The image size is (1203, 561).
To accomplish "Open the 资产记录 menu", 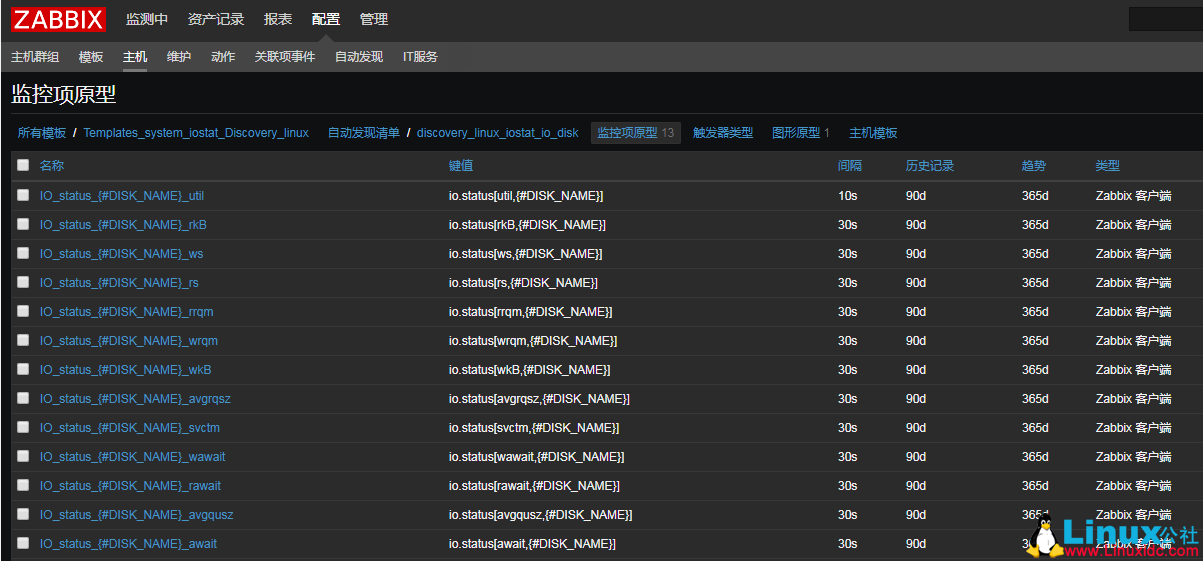I will [x=216, y=19].
